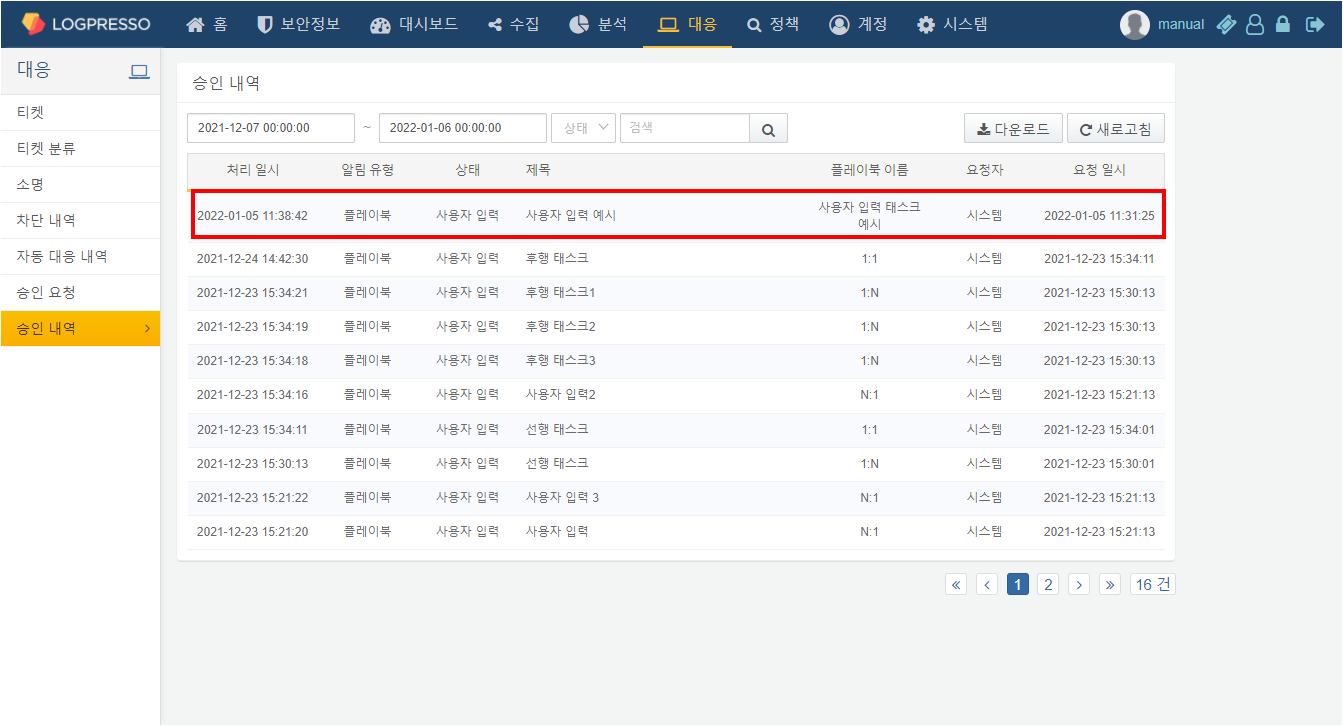Go to the next page
Image resolution: width=1343 pixels, height=726 pixels.
(x=1079, y=585)
